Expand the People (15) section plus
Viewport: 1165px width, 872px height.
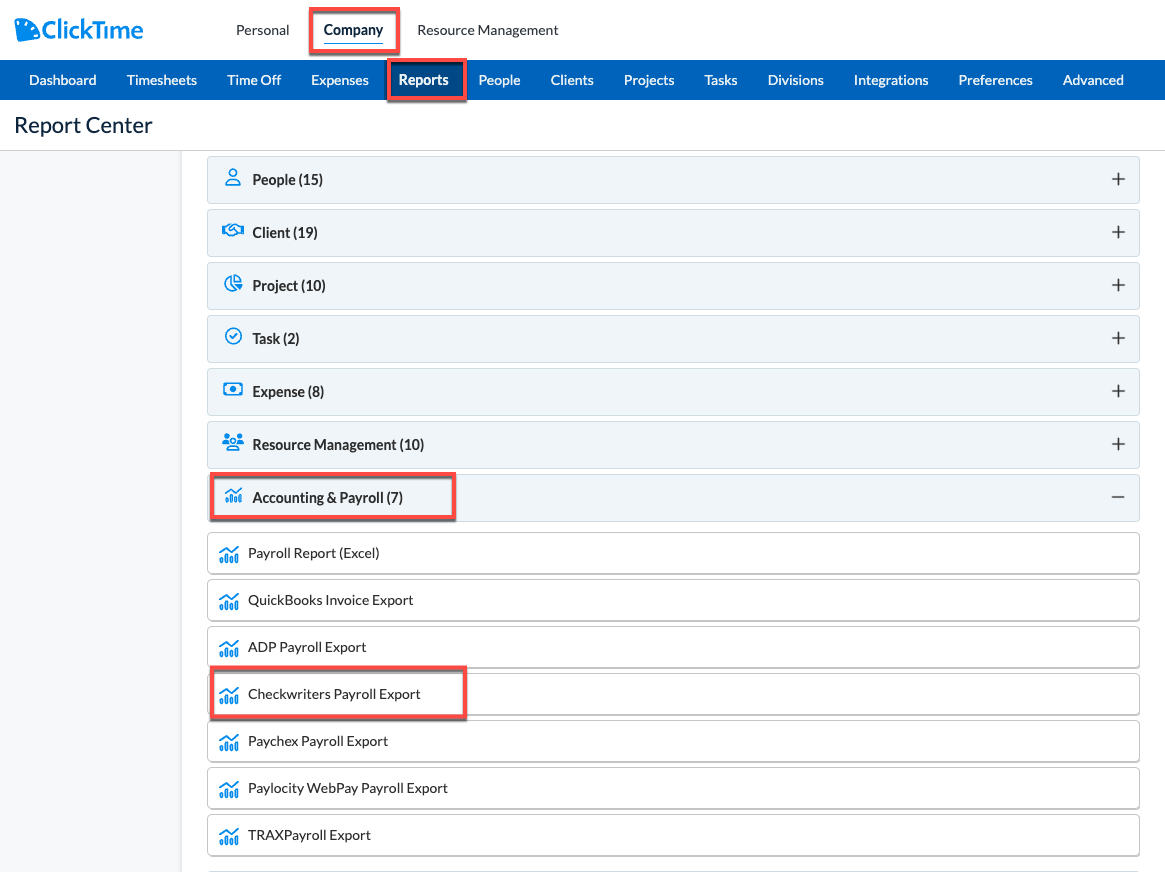[x=1117, y=179]
